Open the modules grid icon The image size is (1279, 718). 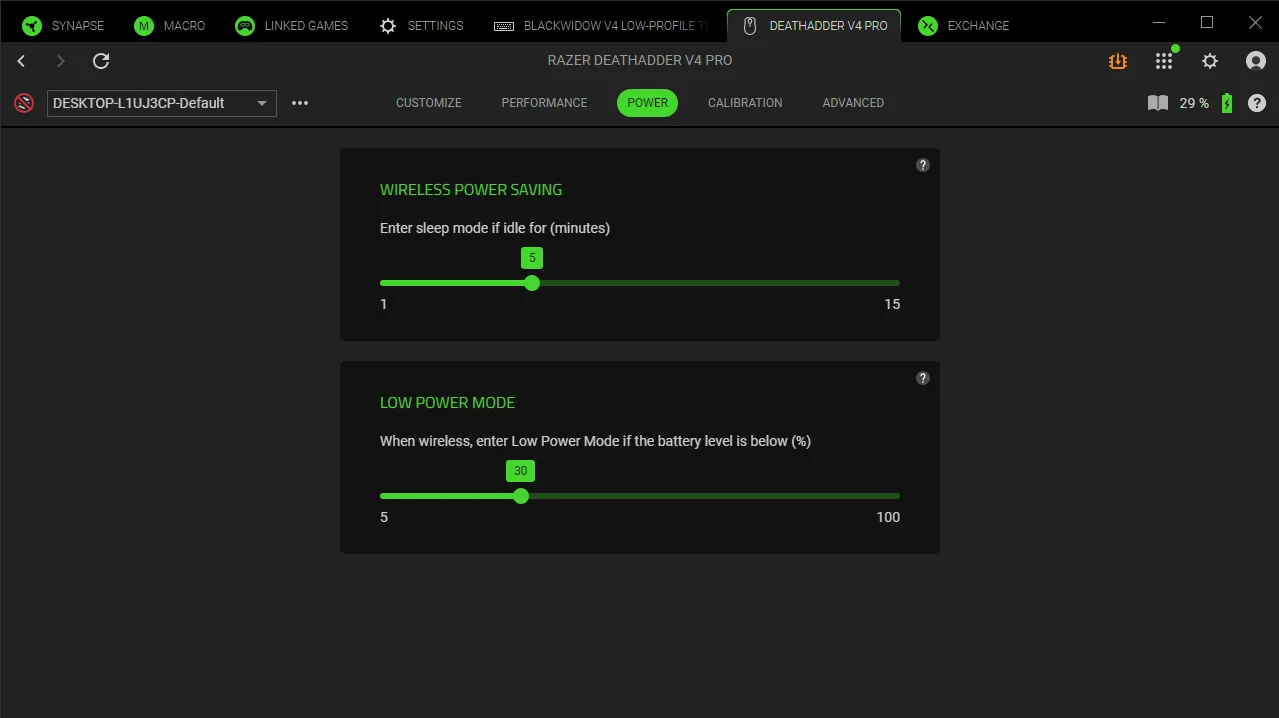(1164, 61)
